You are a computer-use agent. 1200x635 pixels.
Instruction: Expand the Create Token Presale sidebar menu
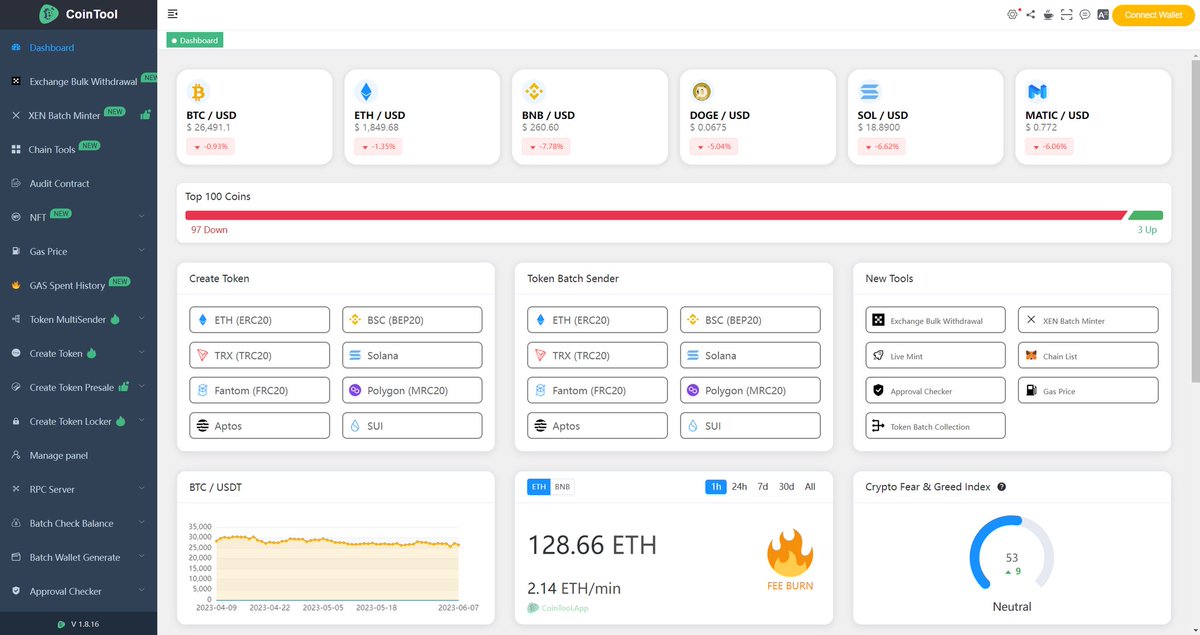(x=78, y=388)
